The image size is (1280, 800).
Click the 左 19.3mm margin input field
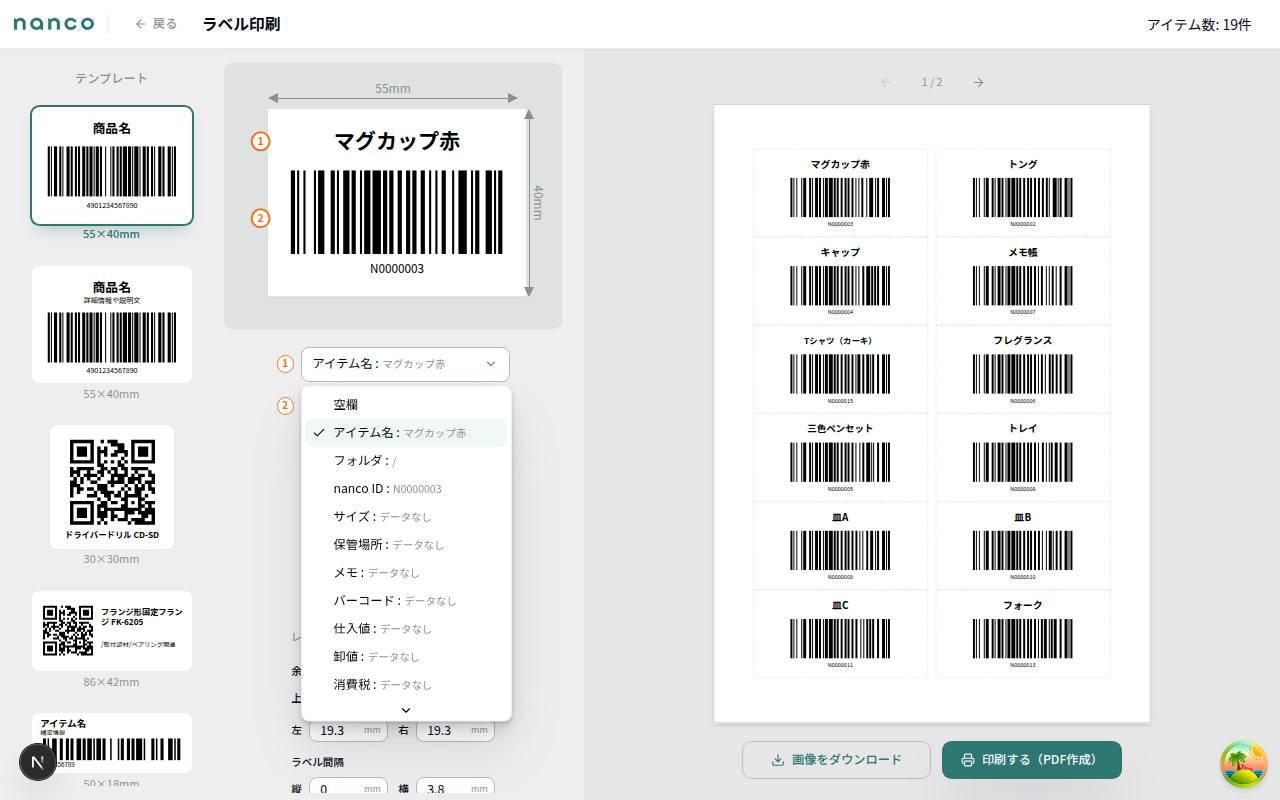coord(347,730)
